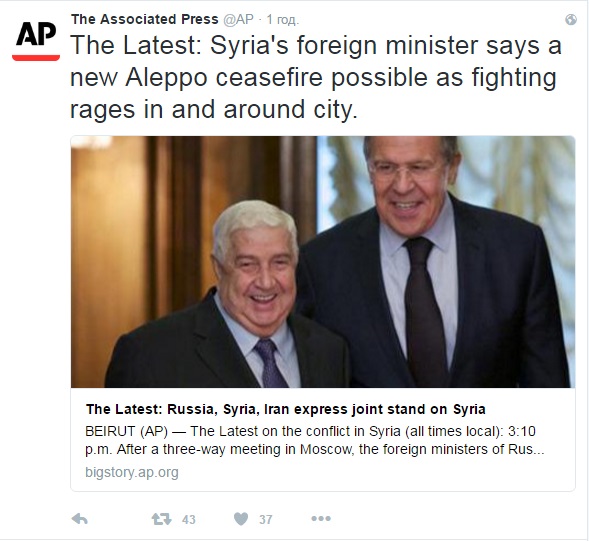Open the tweet timestamp "1 год."

pyautogui.click(x=282, y=20)
